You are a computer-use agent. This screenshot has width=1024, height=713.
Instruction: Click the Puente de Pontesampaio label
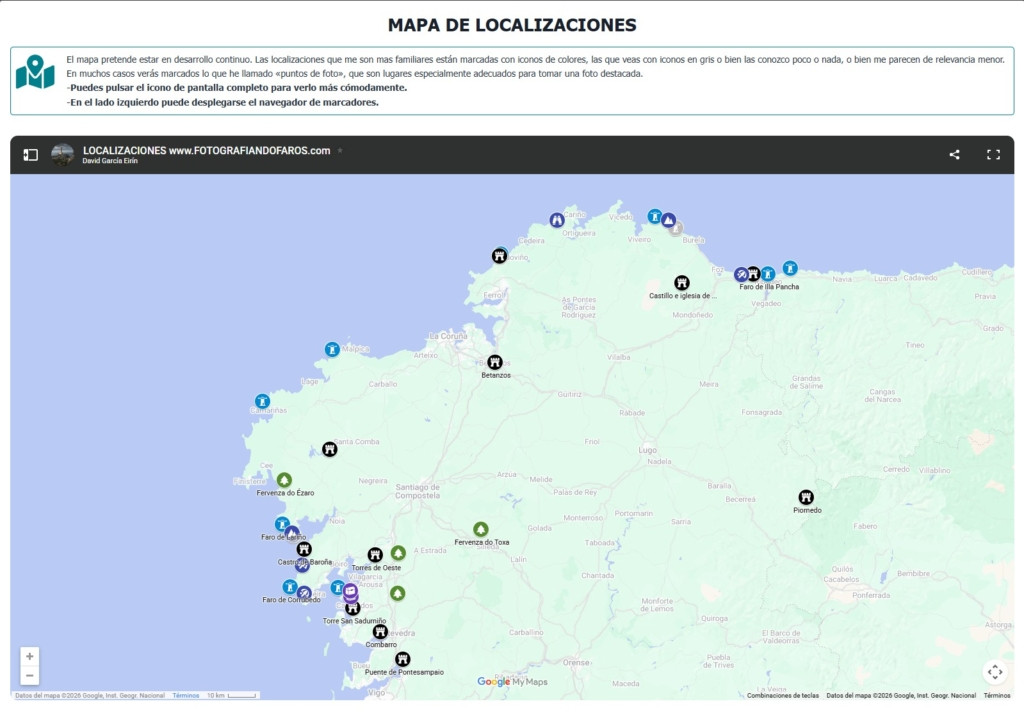click(x=404, y=672)
